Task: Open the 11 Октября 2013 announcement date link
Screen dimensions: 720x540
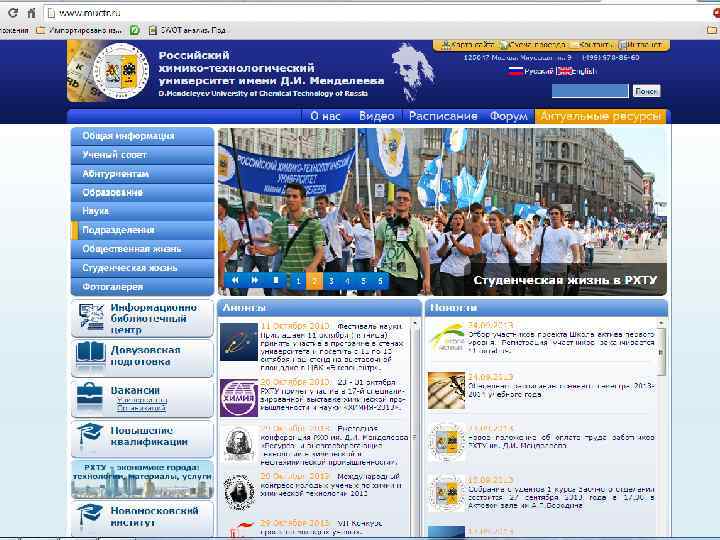Action: point(295,326)
